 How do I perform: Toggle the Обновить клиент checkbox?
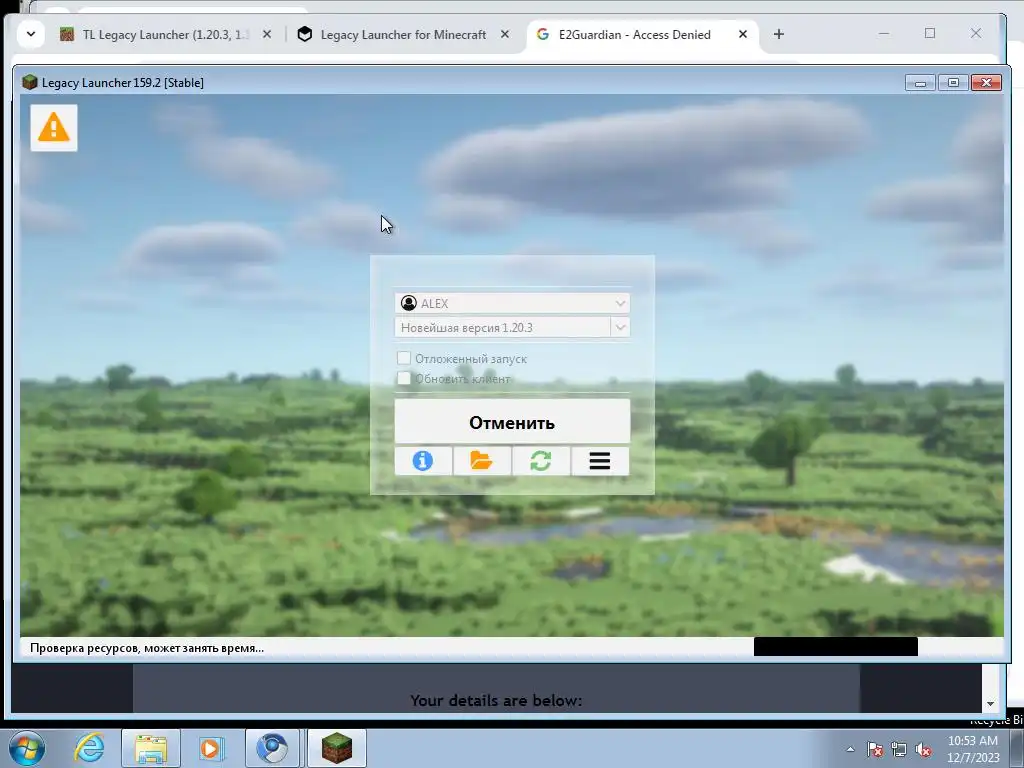[404, 378]
